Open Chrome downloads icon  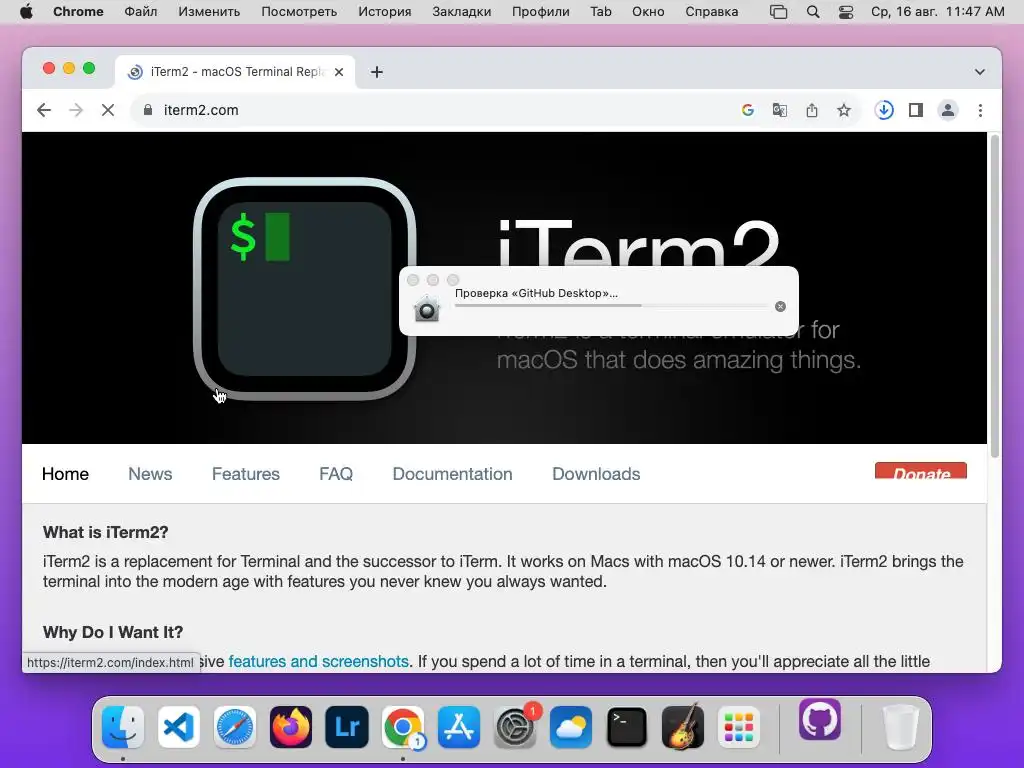click(x=884, y=110)
